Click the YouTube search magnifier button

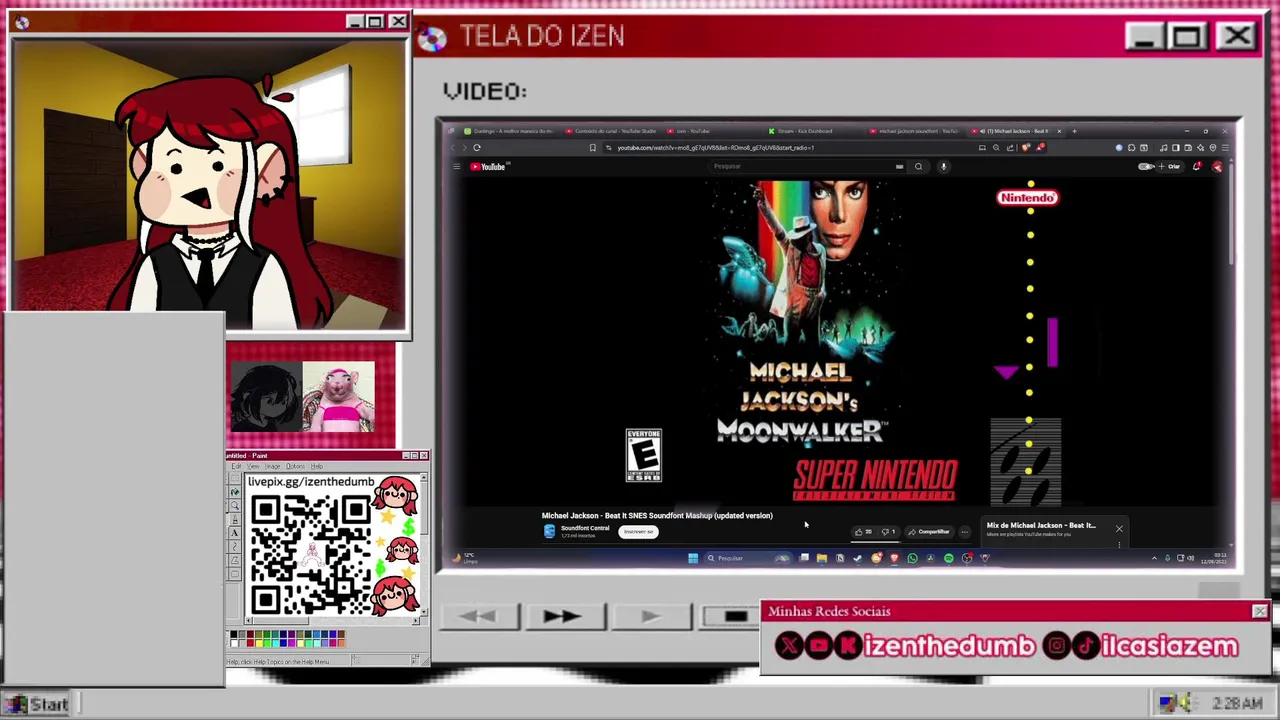click(918, 166)
